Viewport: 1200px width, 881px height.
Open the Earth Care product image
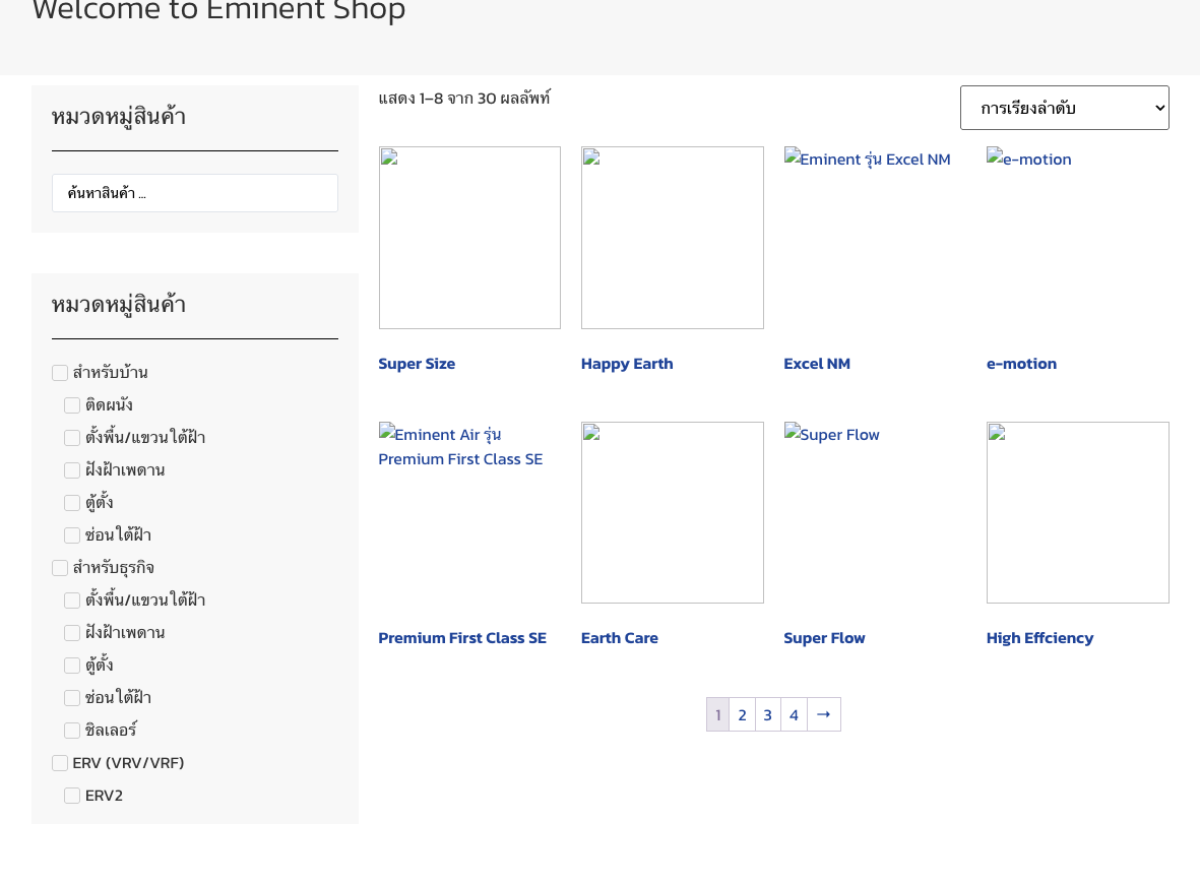(672, 513)
